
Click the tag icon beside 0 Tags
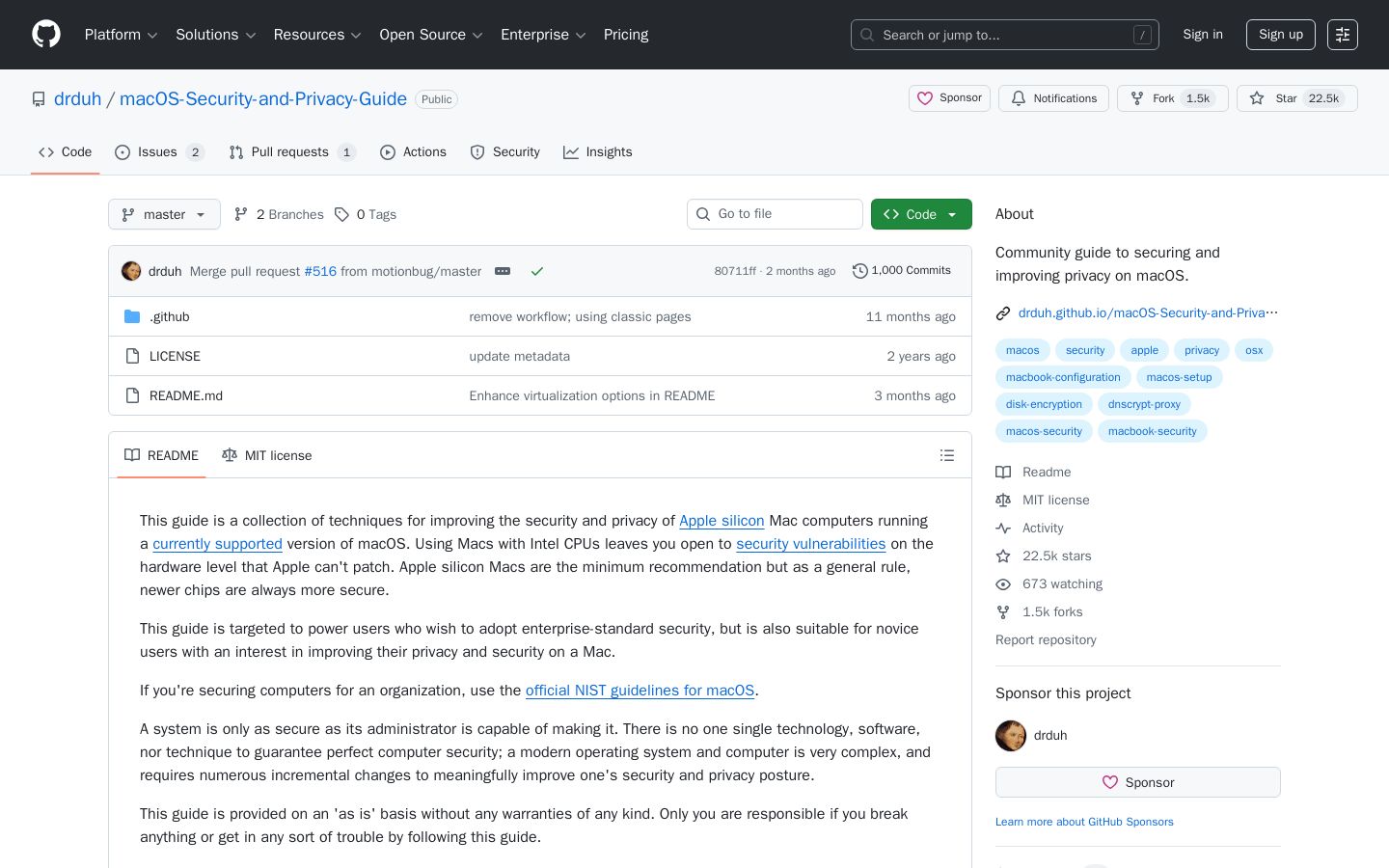341,214
